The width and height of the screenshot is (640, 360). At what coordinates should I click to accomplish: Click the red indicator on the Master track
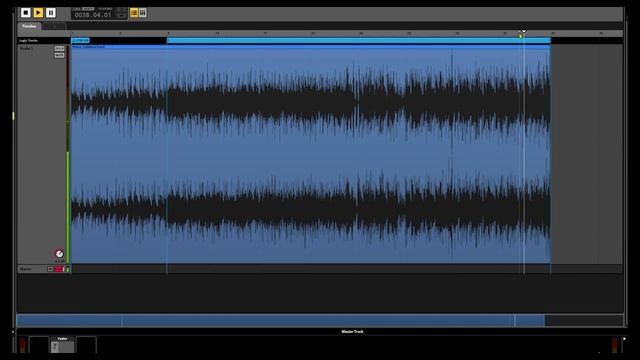pos(59,269)
